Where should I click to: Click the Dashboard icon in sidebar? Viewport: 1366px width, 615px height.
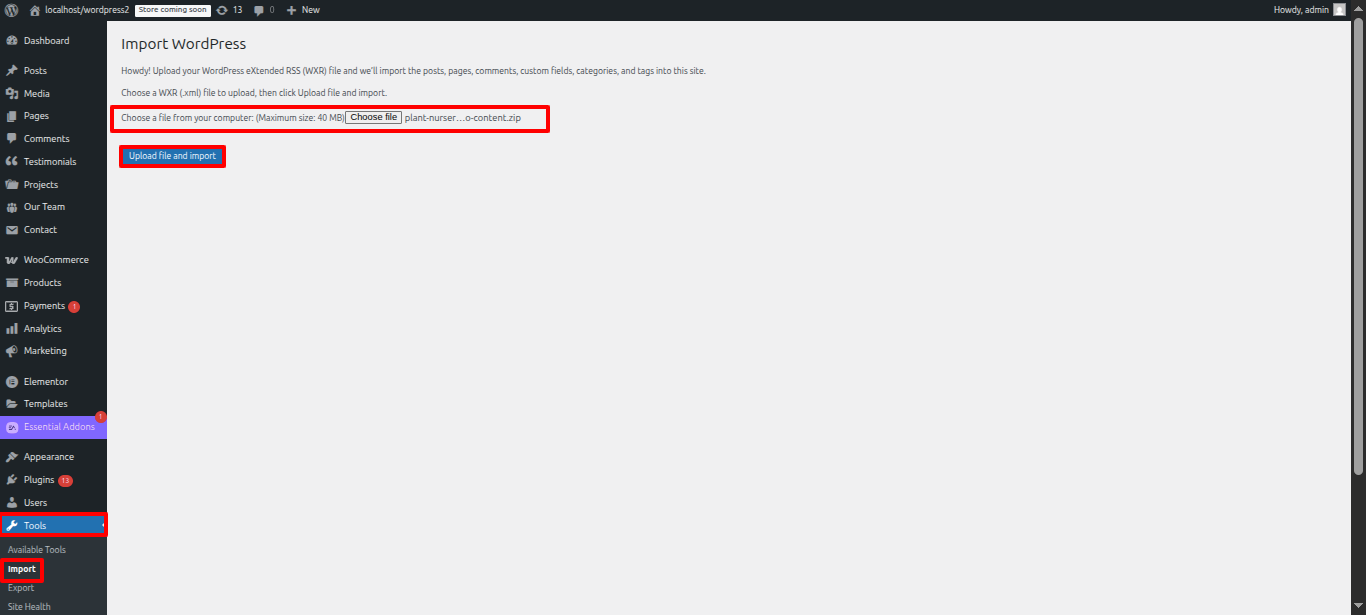(x=12, y=41)
